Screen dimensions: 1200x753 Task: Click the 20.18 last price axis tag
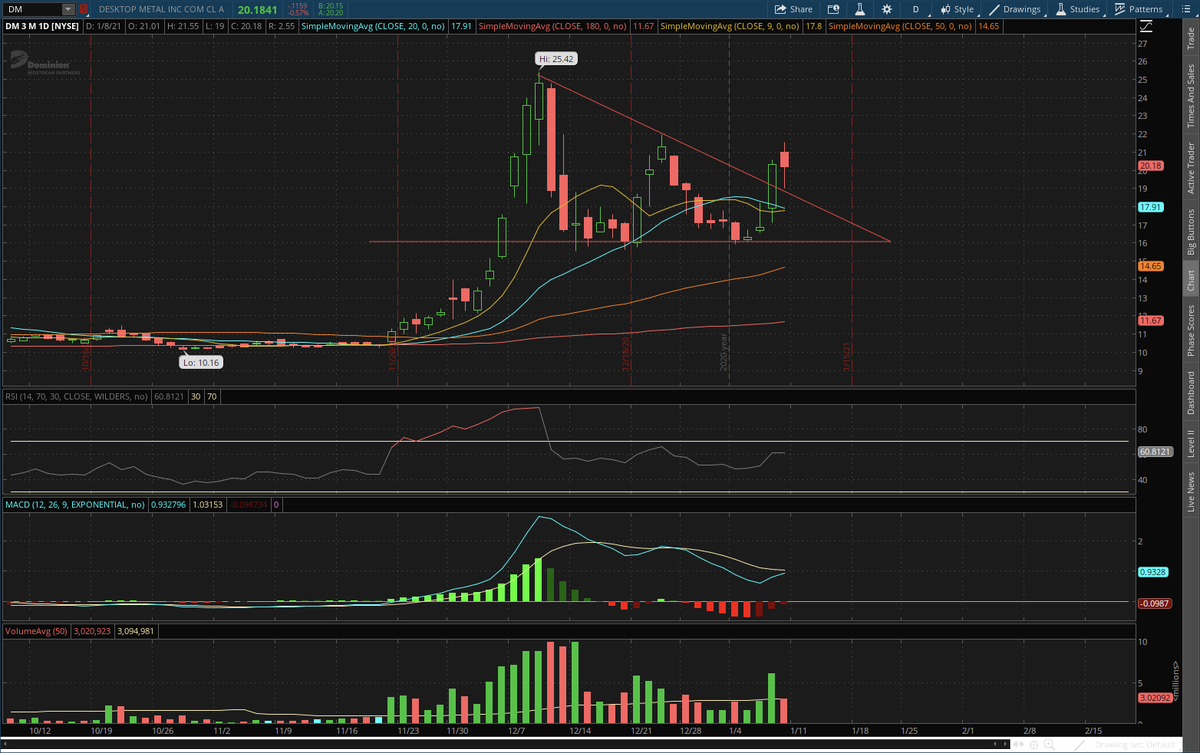pos(1149,165)
